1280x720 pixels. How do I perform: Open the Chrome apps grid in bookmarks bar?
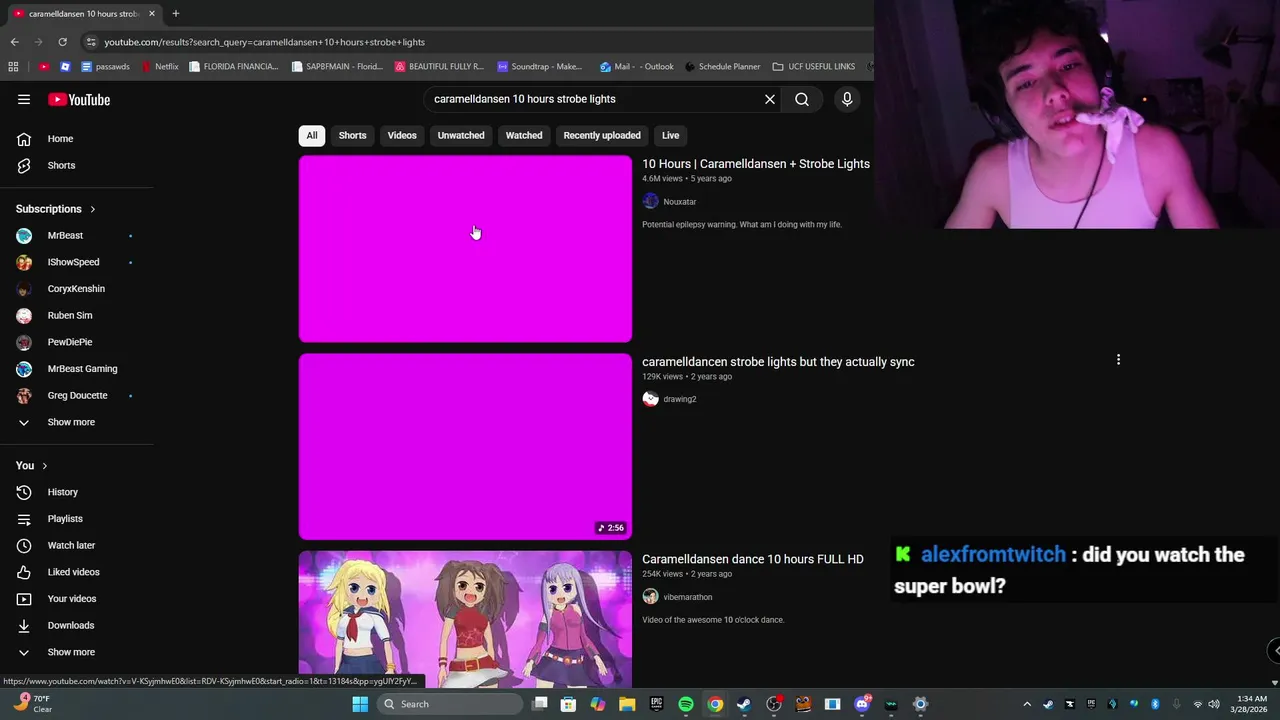click(x=13, y=67)
